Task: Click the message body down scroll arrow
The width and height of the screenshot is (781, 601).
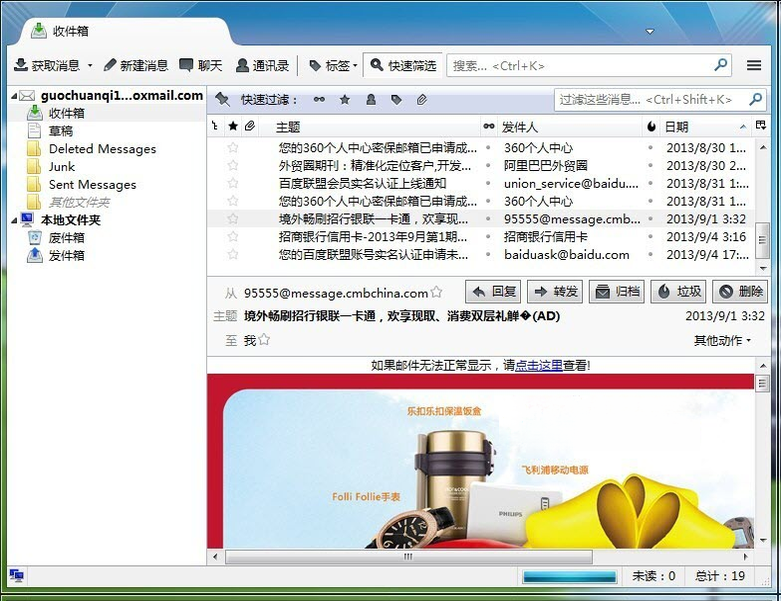Action: click(763, 540)
